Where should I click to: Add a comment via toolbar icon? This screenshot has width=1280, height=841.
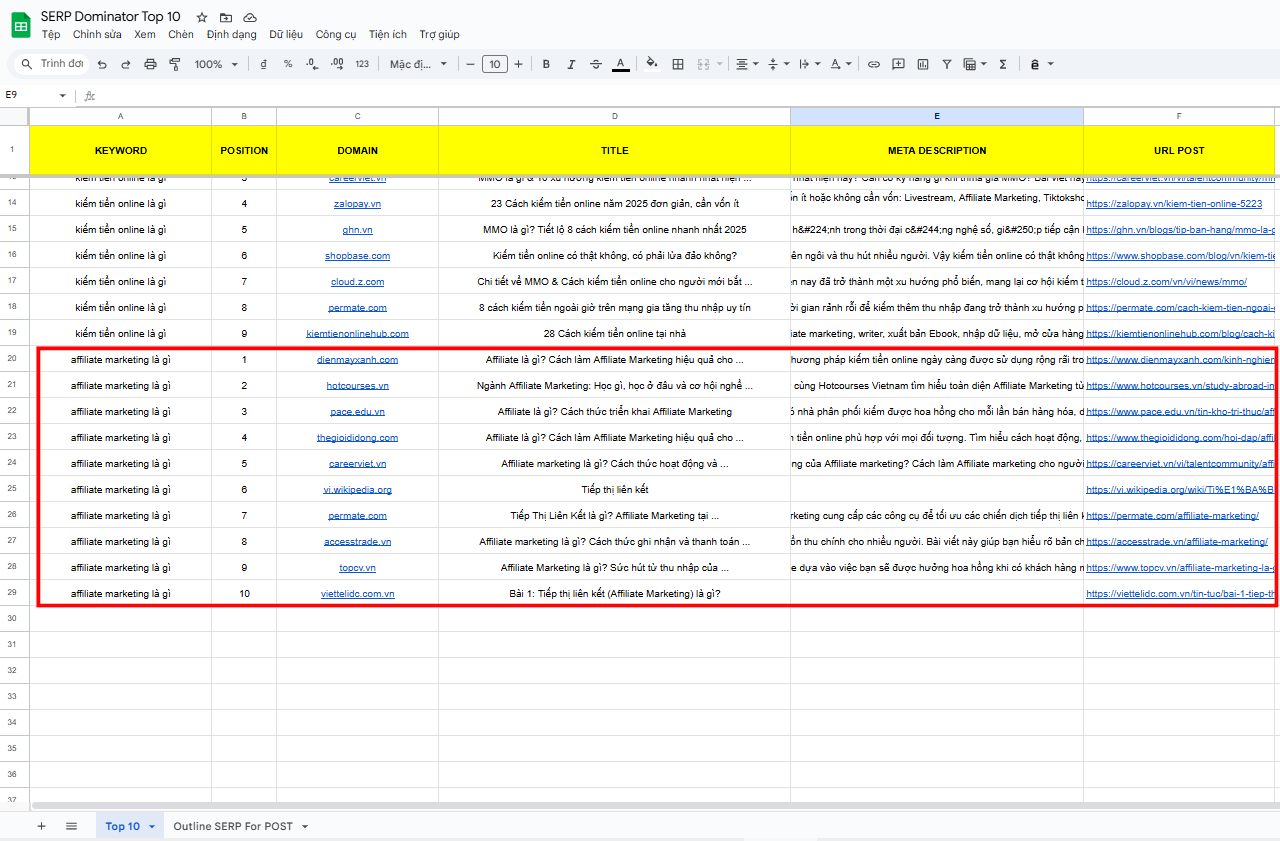[898, 64]
